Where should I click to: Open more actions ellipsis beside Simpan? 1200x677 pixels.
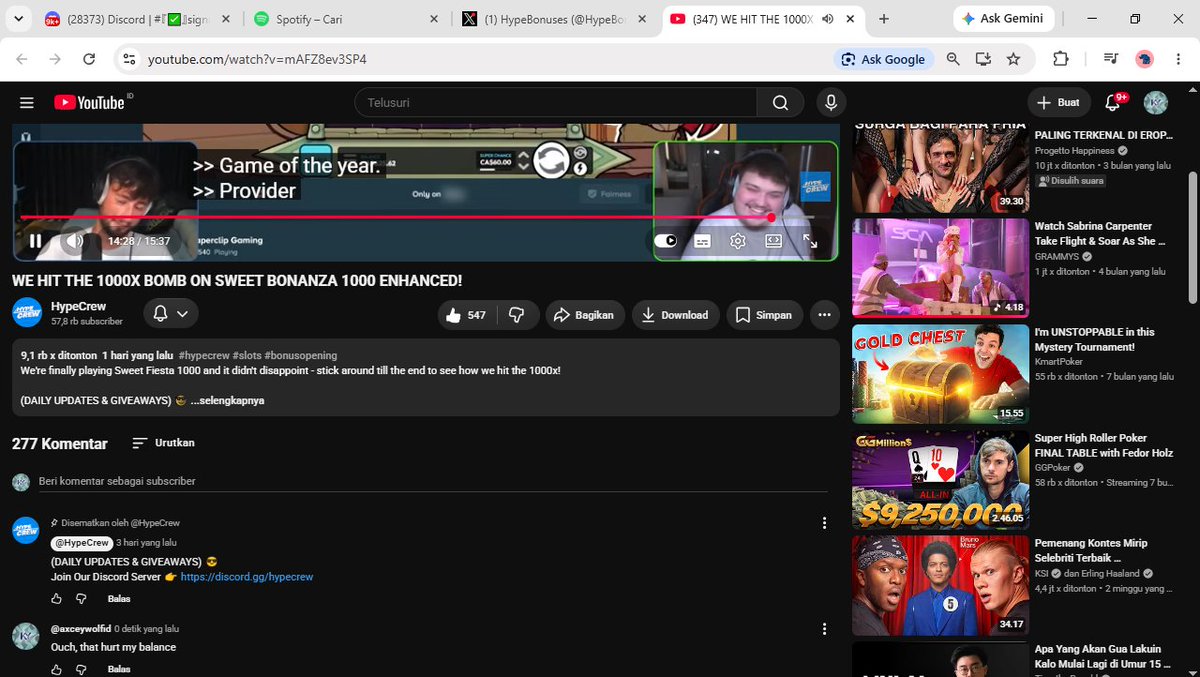(x=824, y=315)
